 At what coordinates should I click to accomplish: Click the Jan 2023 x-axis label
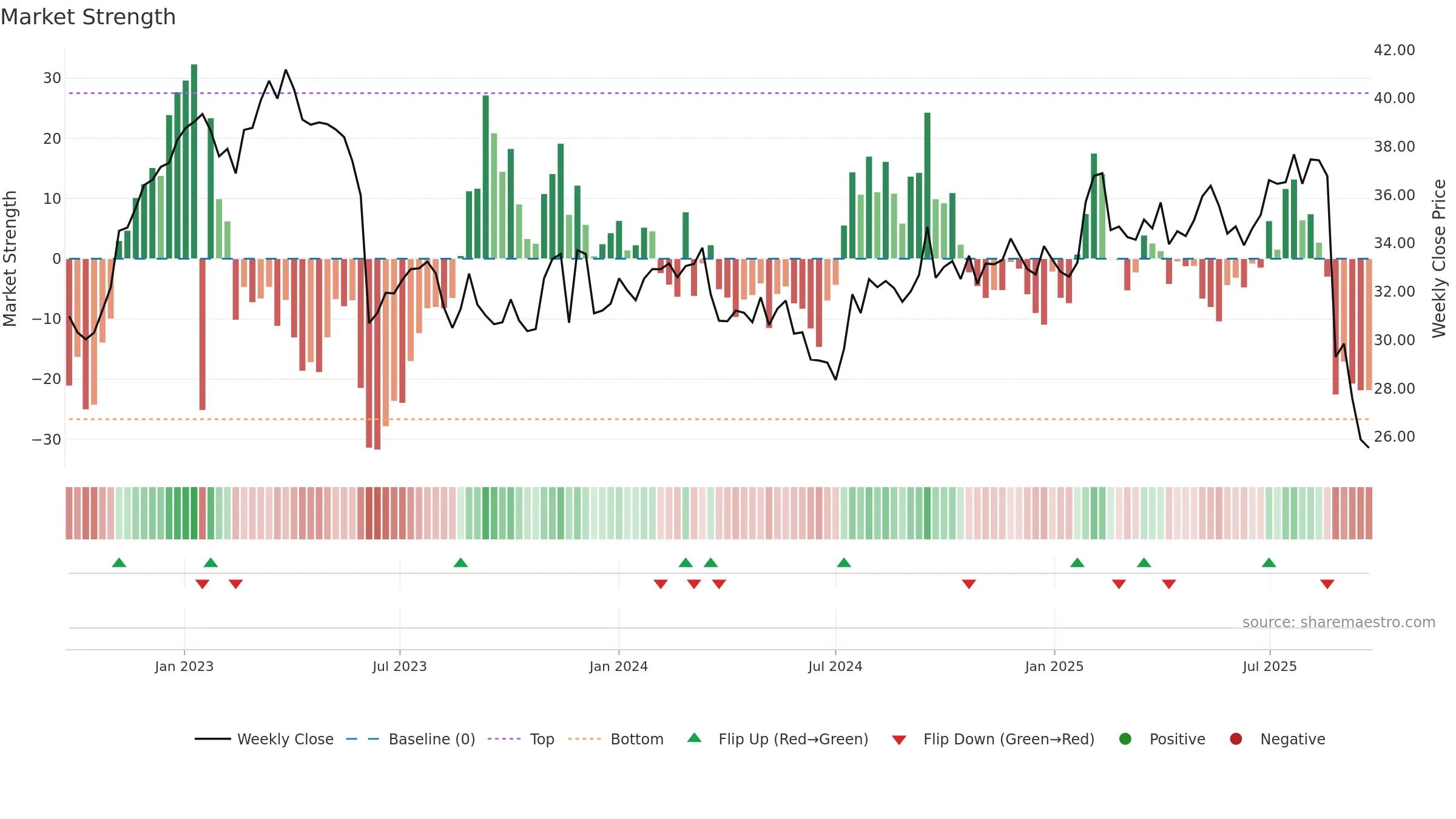[184, 666]
